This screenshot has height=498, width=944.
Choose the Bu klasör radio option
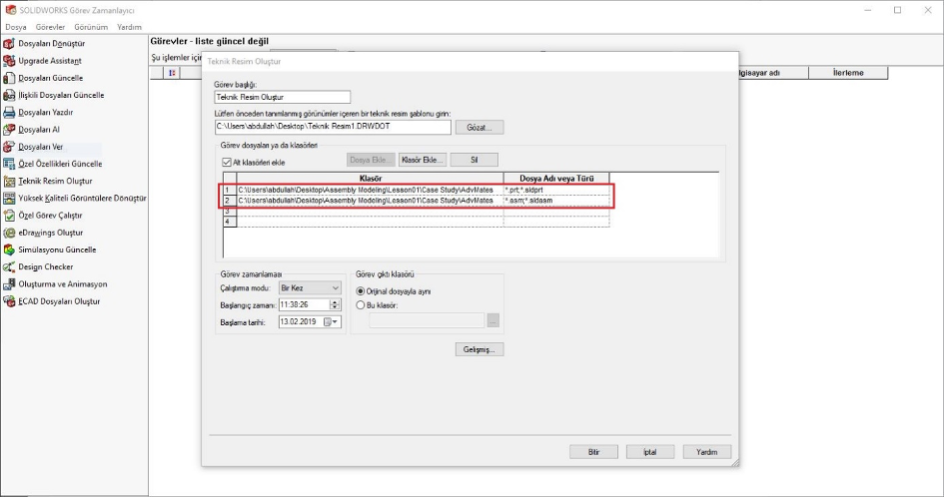[x=362, y=304]
